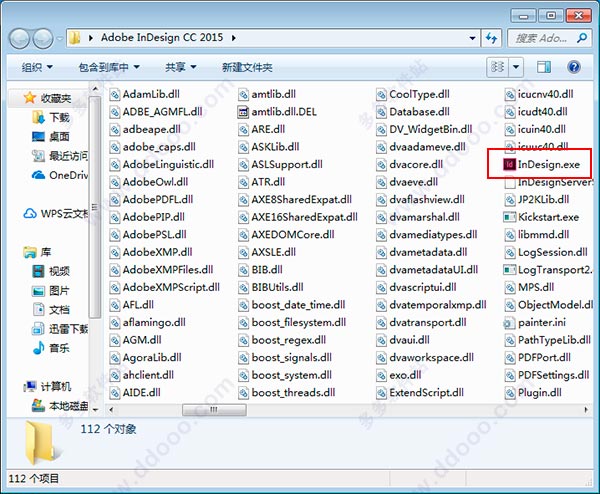Viewport: 600px width, 494px height.
Task: Select the AdobeLinguistic.dll file
Action: point(161,165)
